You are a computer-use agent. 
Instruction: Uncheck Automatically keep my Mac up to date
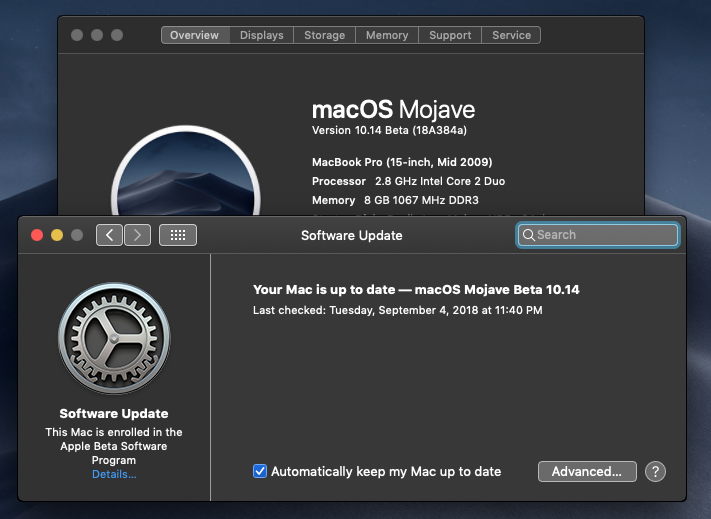click(260, 471)
